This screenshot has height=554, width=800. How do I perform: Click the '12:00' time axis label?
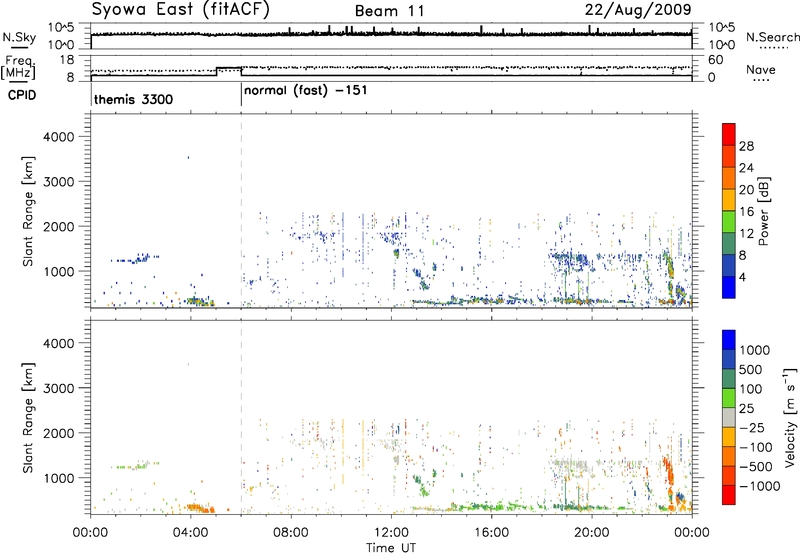coord(391,533)
